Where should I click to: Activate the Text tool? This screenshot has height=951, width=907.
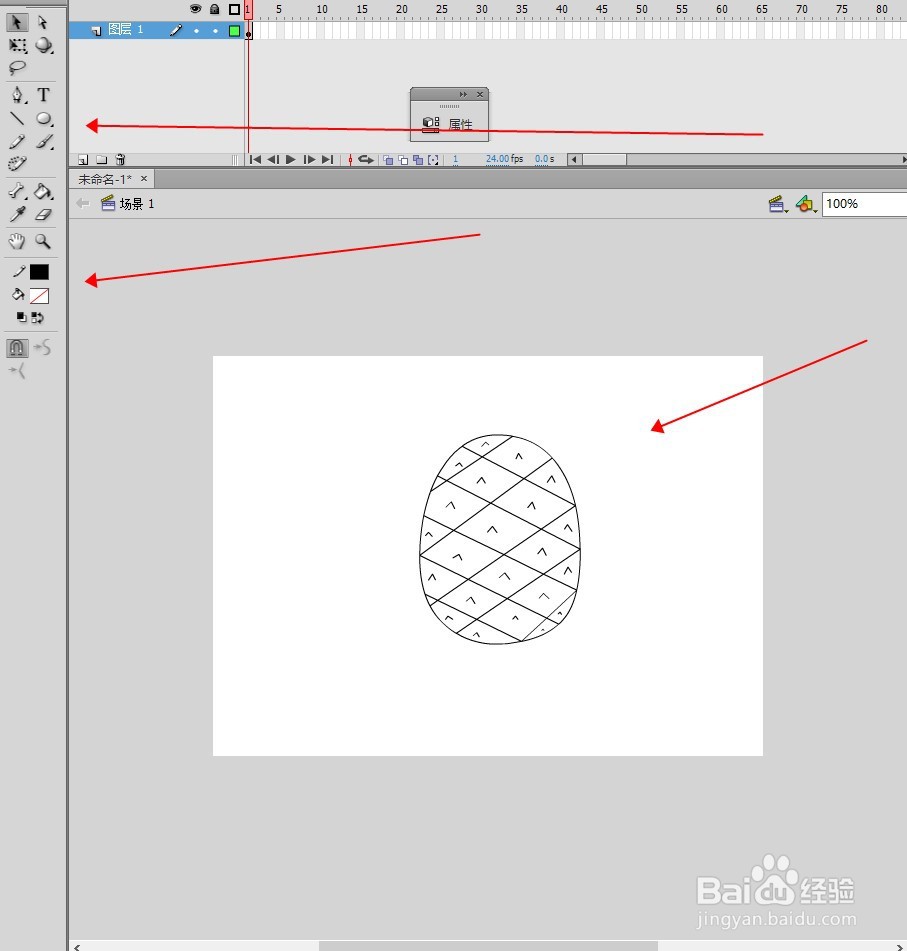click(x=43, y=95)
